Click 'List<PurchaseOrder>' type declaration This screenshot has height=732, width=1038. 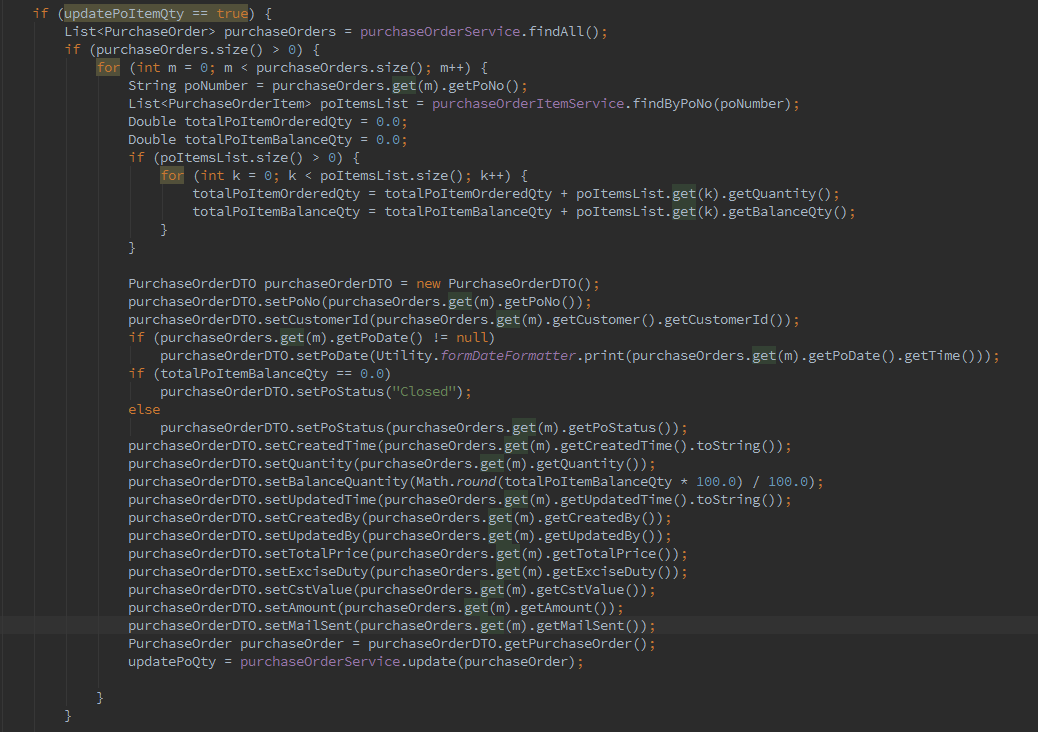[140, 31]
